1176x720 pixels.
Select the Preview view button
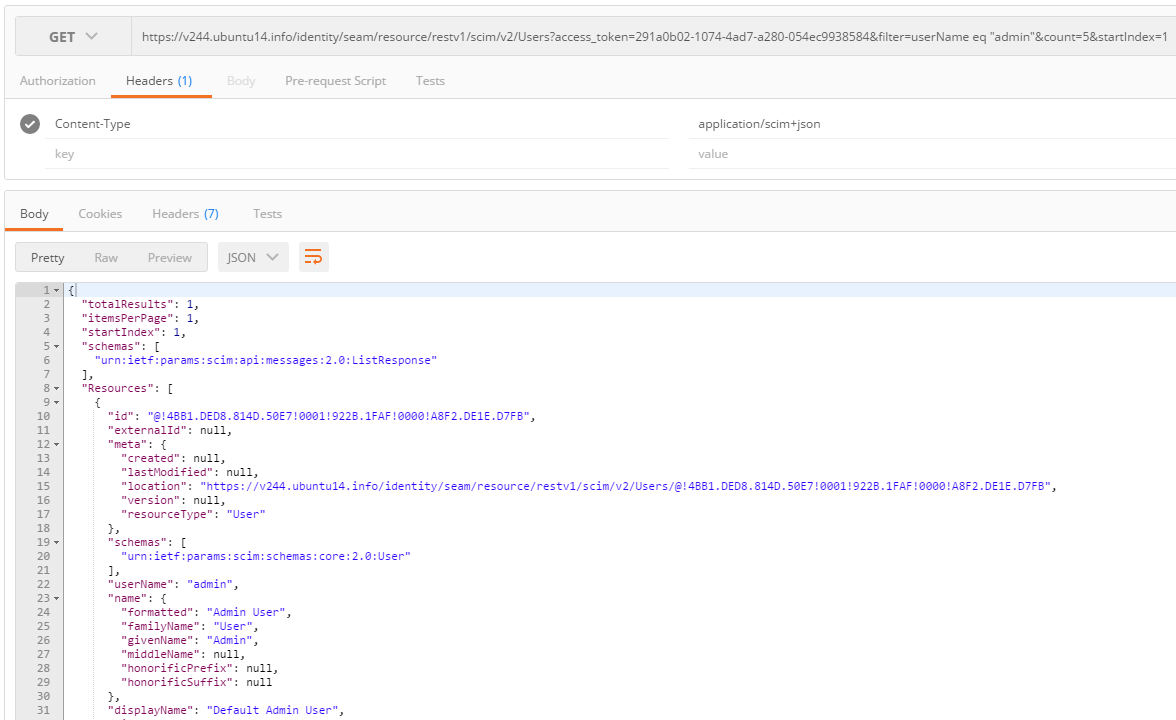[x=169, y=257]
